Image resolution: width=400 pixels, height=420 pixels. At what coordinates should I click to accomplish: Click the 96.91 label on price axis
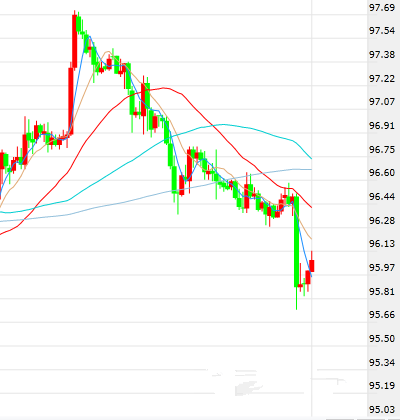click(382, 126)
